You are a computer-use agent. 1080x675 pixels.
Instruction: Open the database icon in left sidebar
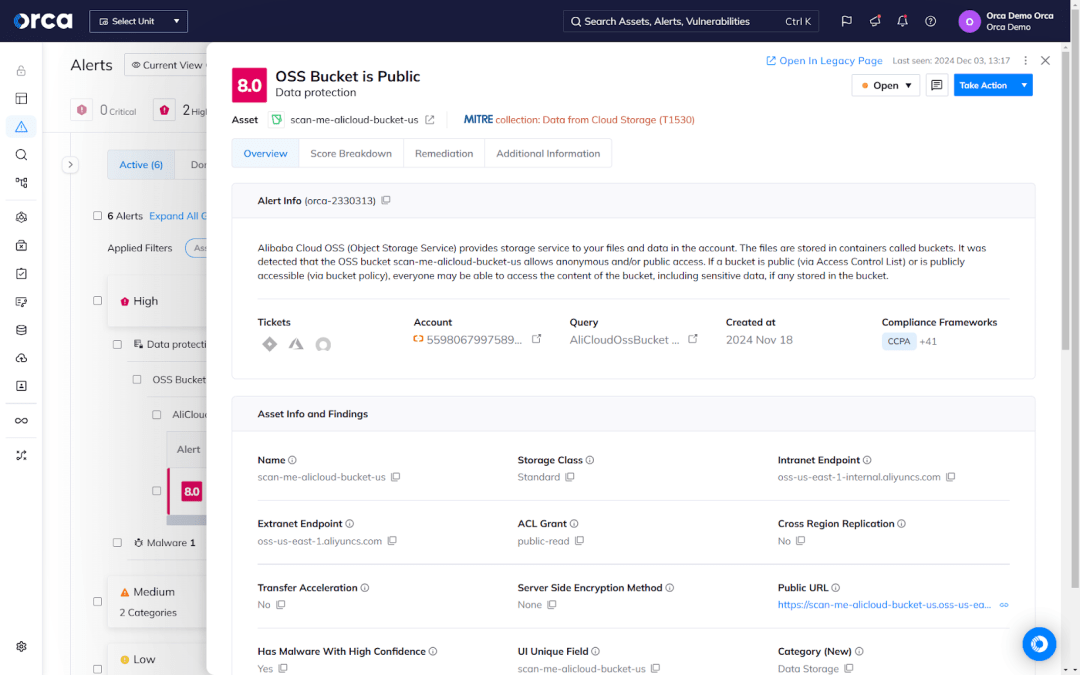coord(21,330)
